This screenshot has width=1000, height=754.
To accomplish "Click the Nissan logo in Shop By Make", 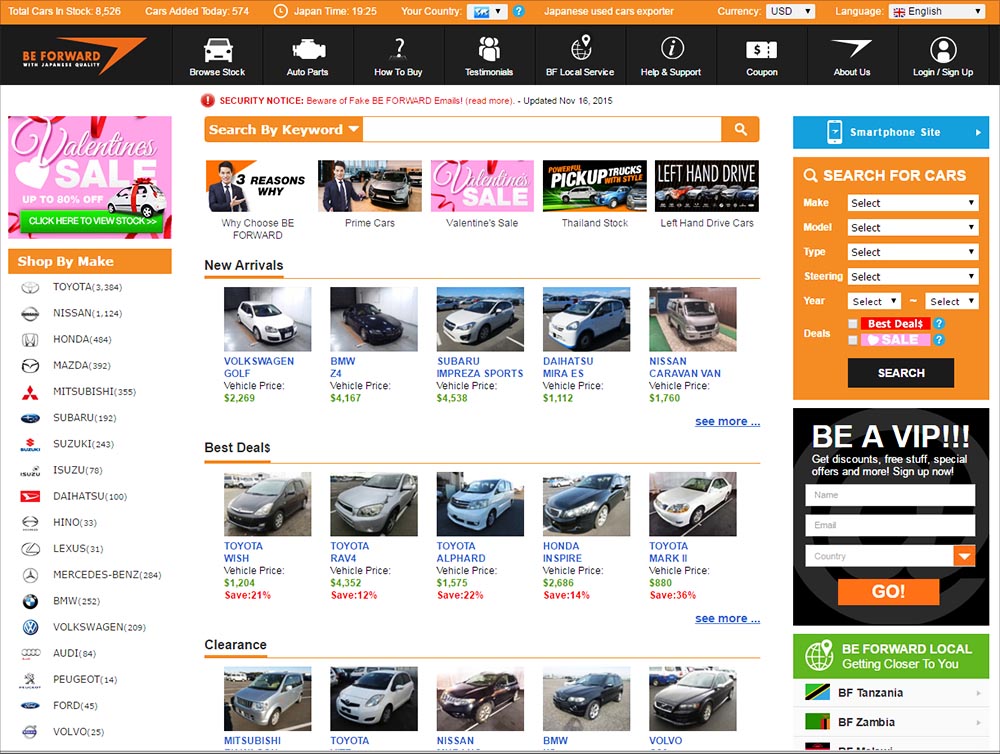I will 30,314.
